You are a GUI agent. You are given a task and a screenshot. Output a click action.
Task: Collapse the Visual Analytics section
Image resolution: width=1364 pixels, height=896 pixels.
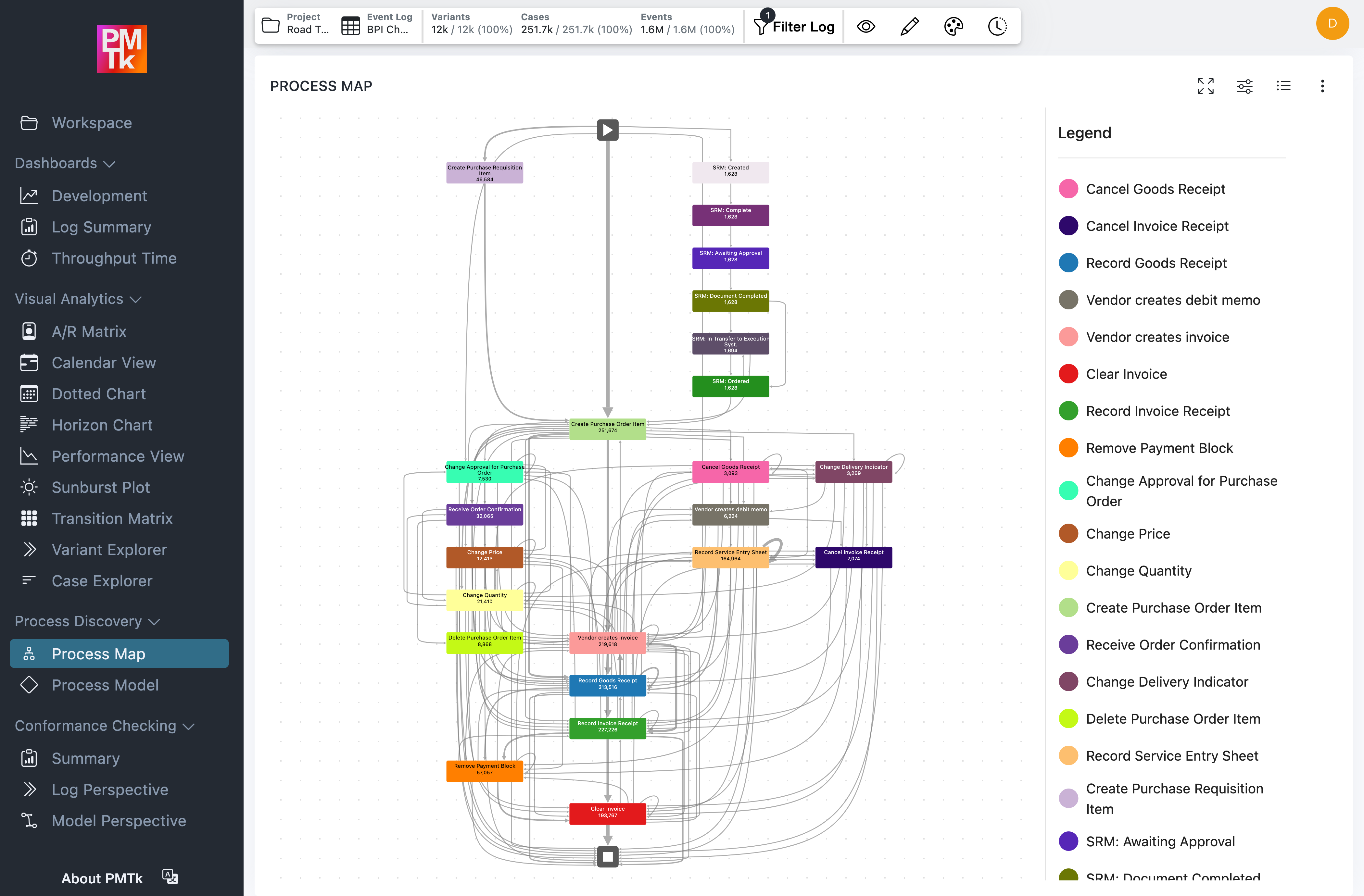(x=136, y=299)
